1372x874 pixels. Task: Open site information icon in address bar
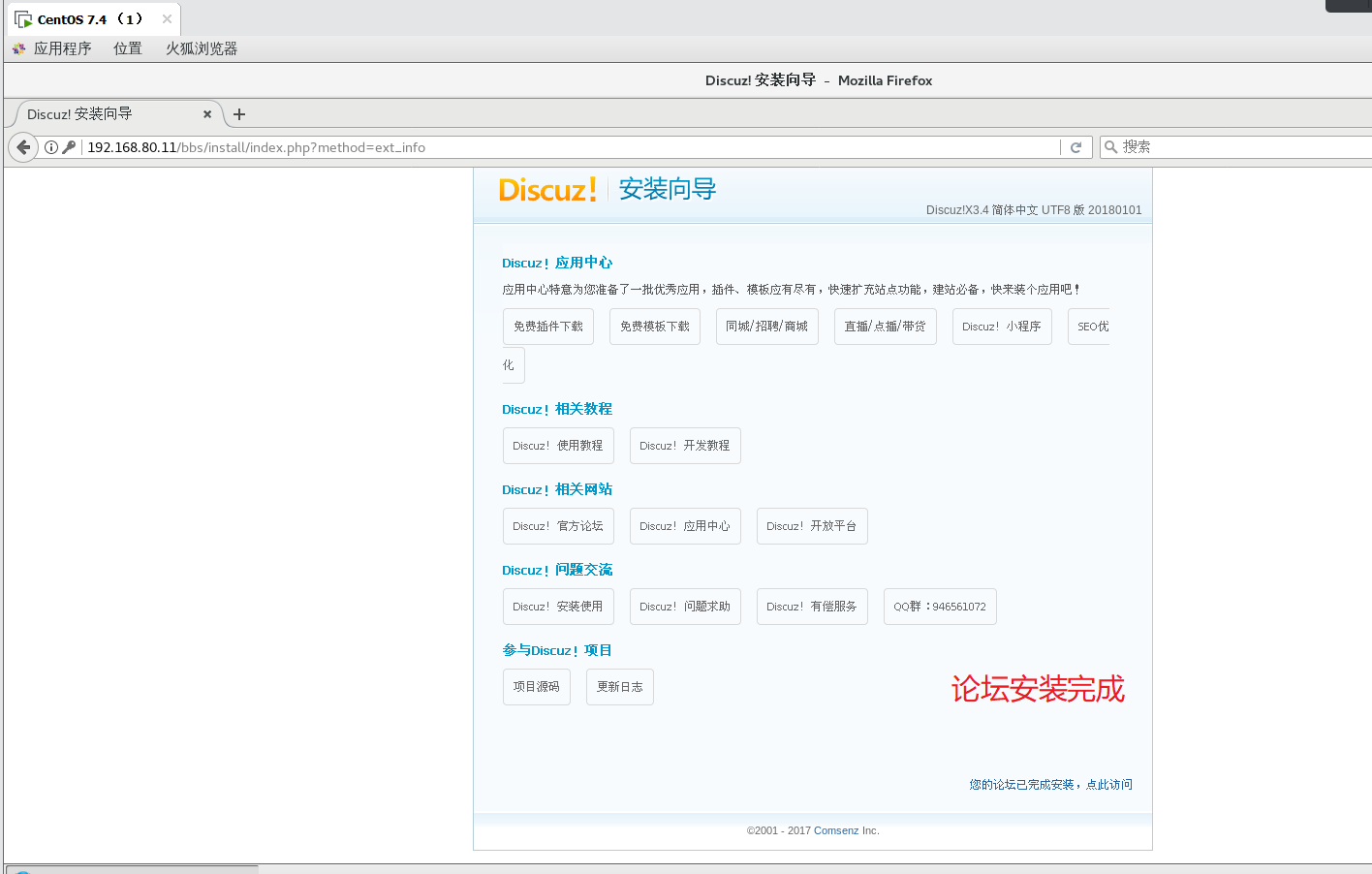(51, 147)
